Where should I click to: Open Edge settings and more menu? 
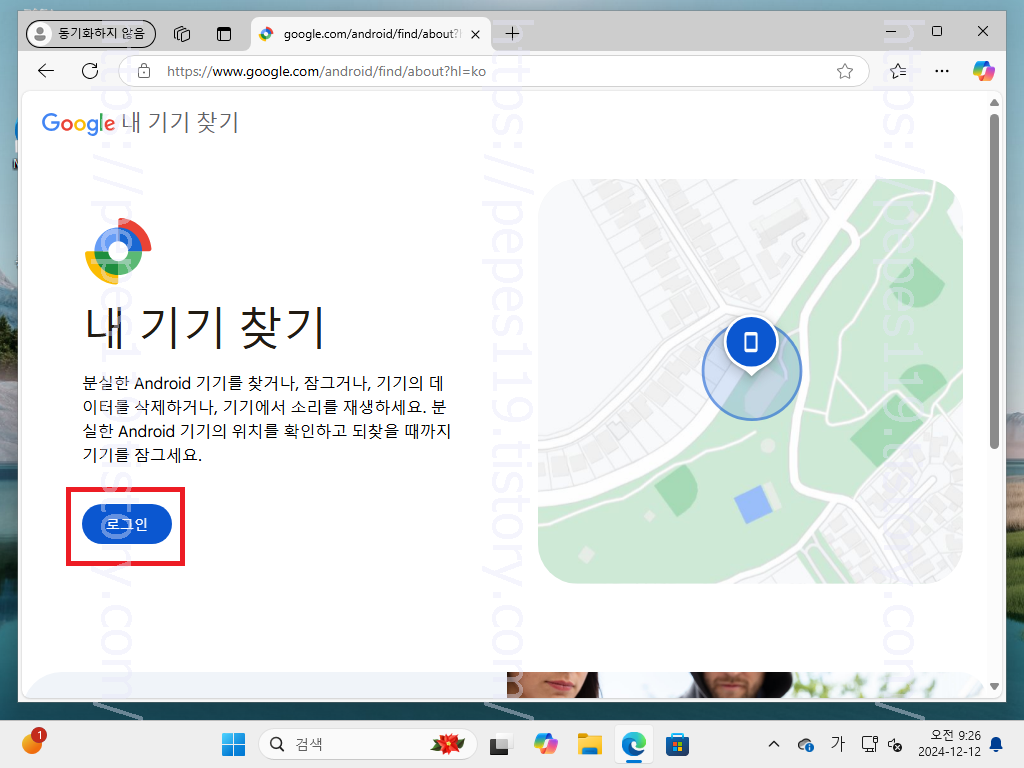pos(942,71)
